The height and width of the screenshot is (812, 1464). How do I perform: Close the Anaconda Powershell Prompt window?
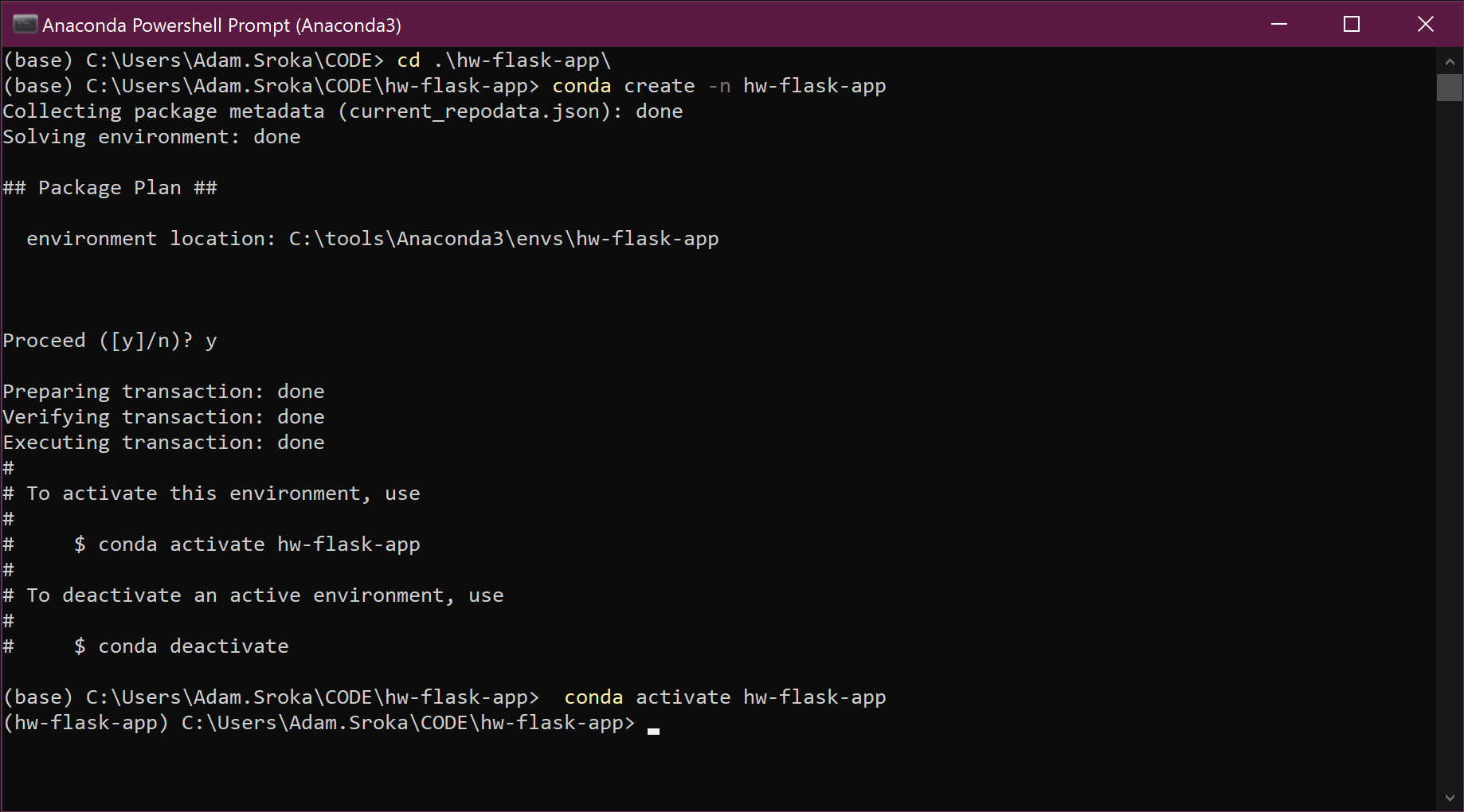[1425, 24]
